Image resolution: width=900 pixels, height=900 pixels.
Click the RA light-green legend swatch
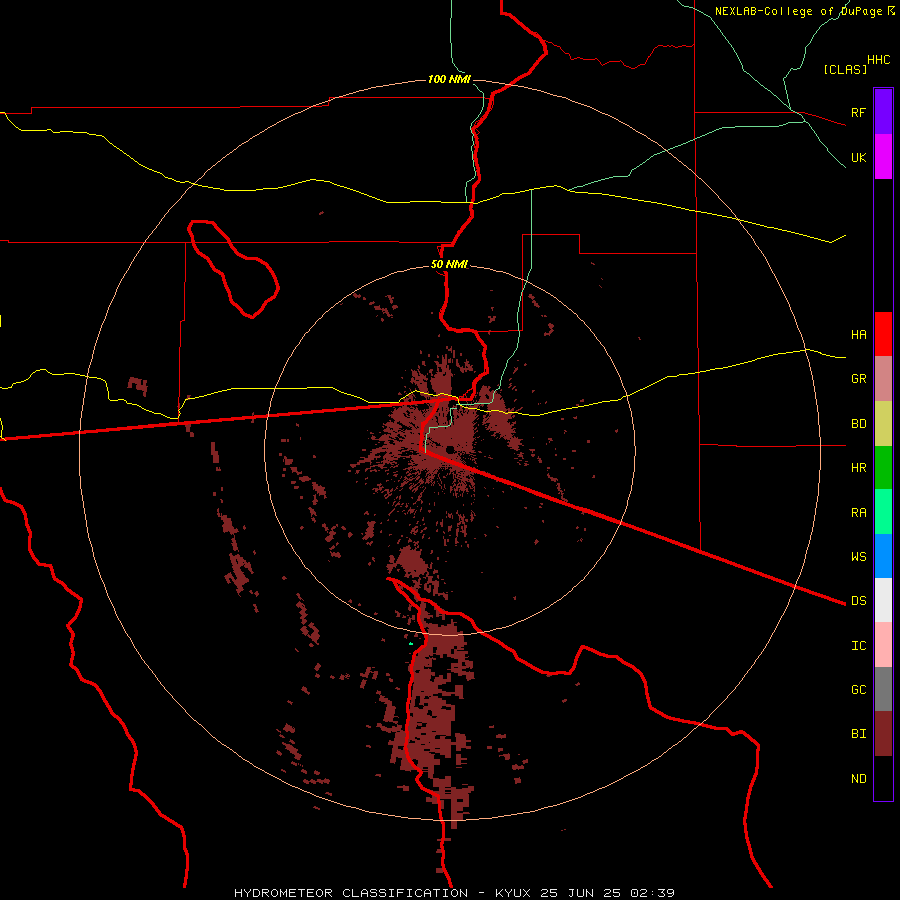point(883,512)
